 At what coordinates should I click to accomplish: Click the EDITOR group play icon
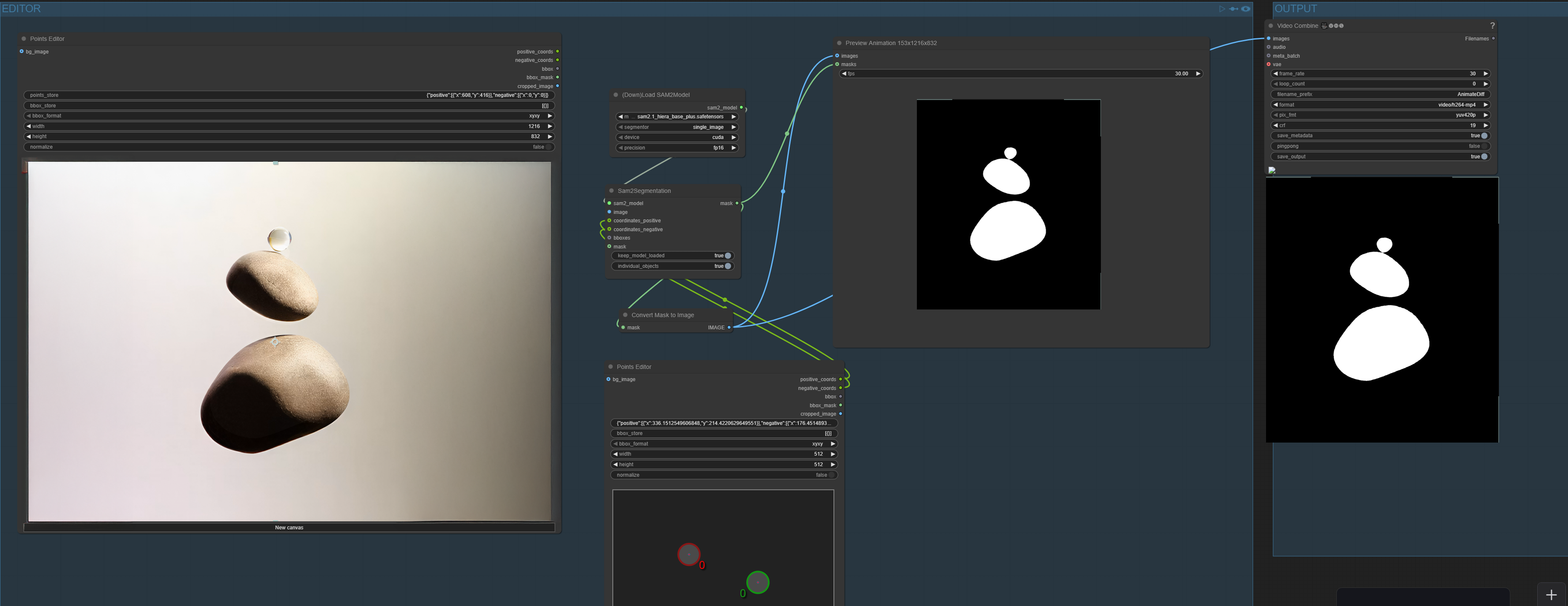click(1222, 9)
